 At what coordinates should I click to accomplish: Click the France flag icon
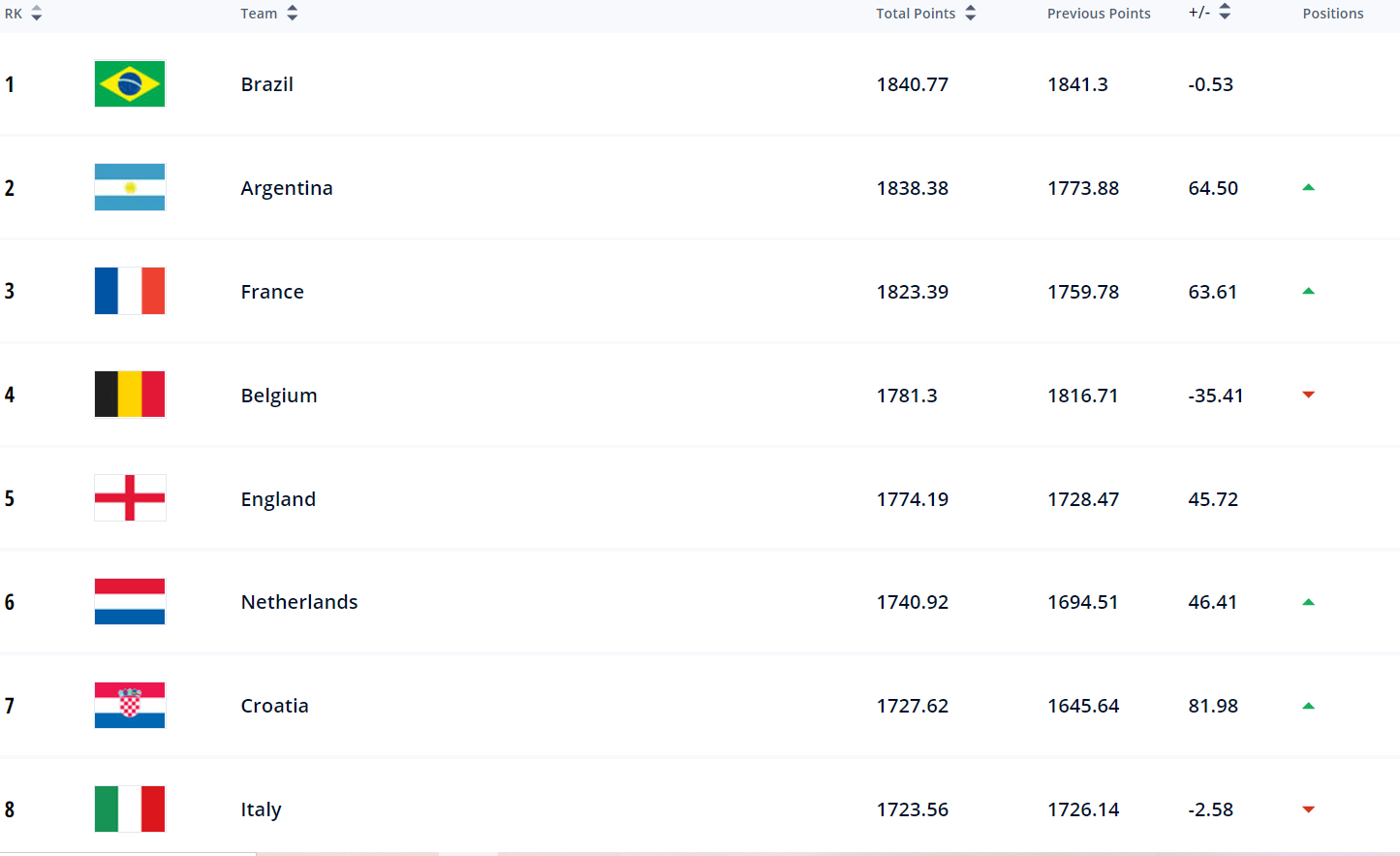pos(130,291)
